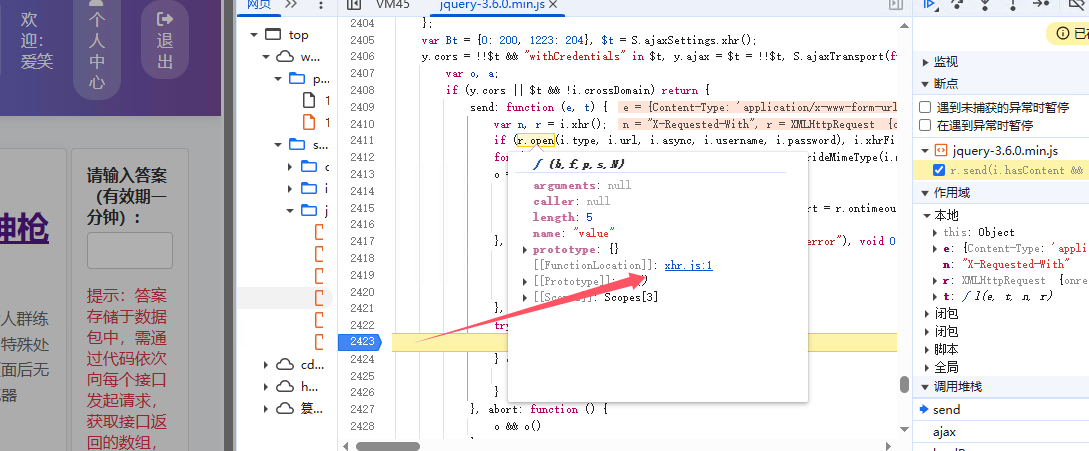Click the horizontal scrollbar under the code editor
Screen dimensions: 1089x451
click(388, 446)
